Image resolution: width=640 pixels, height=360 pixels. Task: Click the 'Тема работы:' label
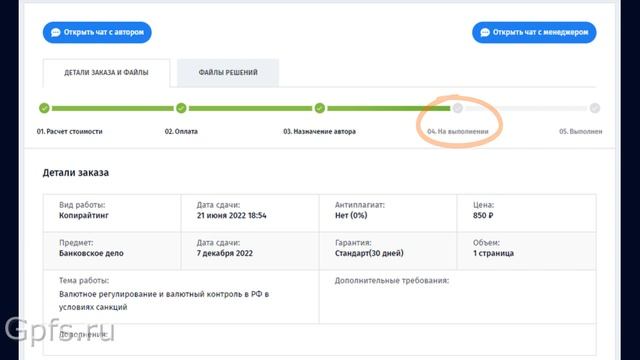tap(84, 281)
